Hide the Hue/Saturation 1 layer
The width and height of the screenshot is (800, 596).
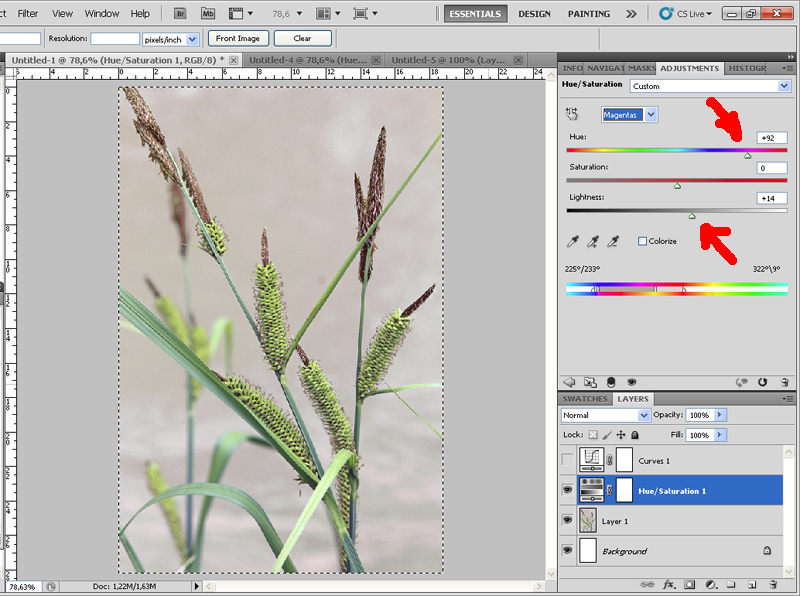click(x=567, y=490)
